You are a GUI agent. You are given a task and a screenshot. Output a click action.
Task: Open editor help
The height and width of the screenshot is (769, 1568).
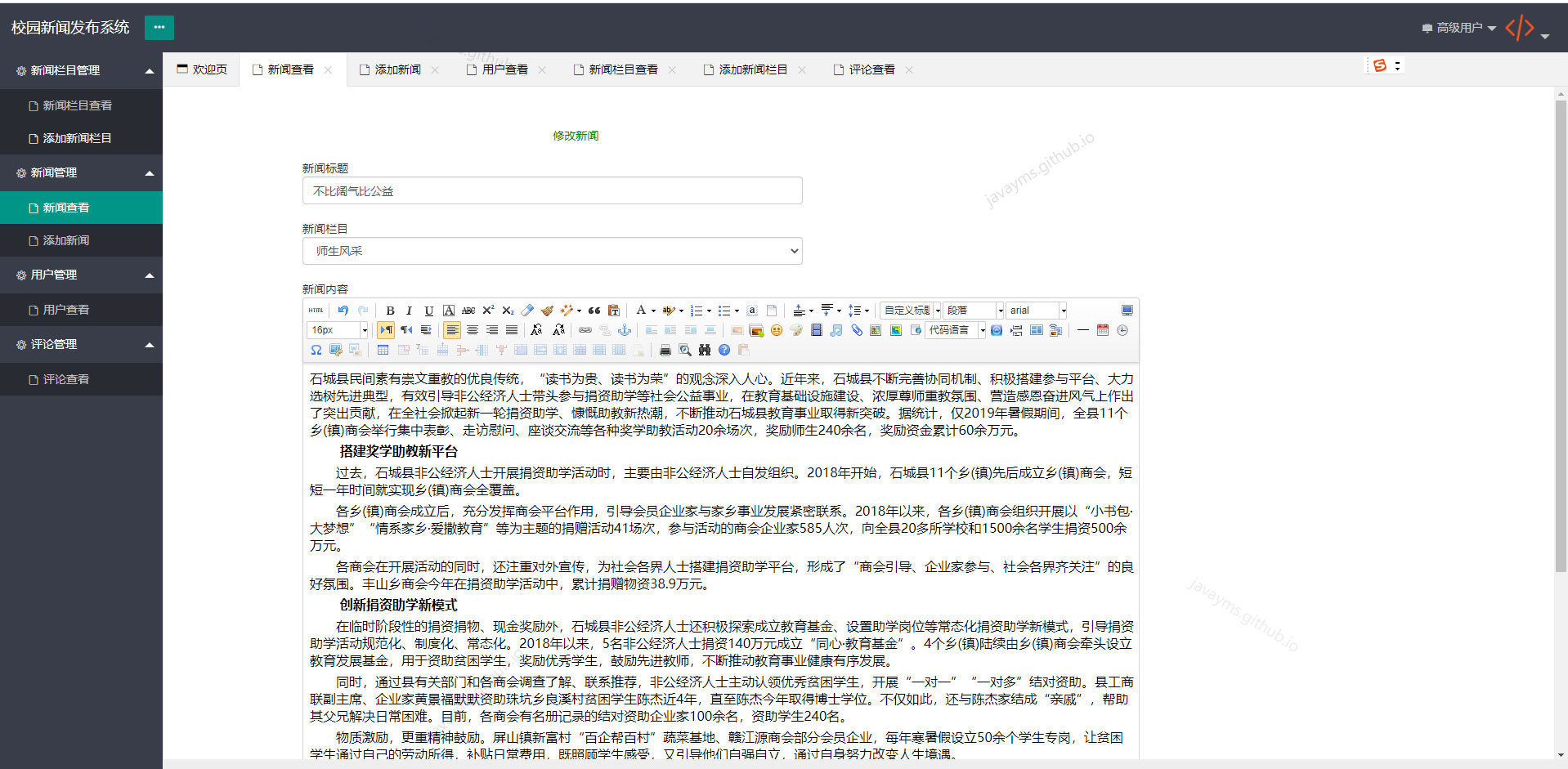click(724, 350)
